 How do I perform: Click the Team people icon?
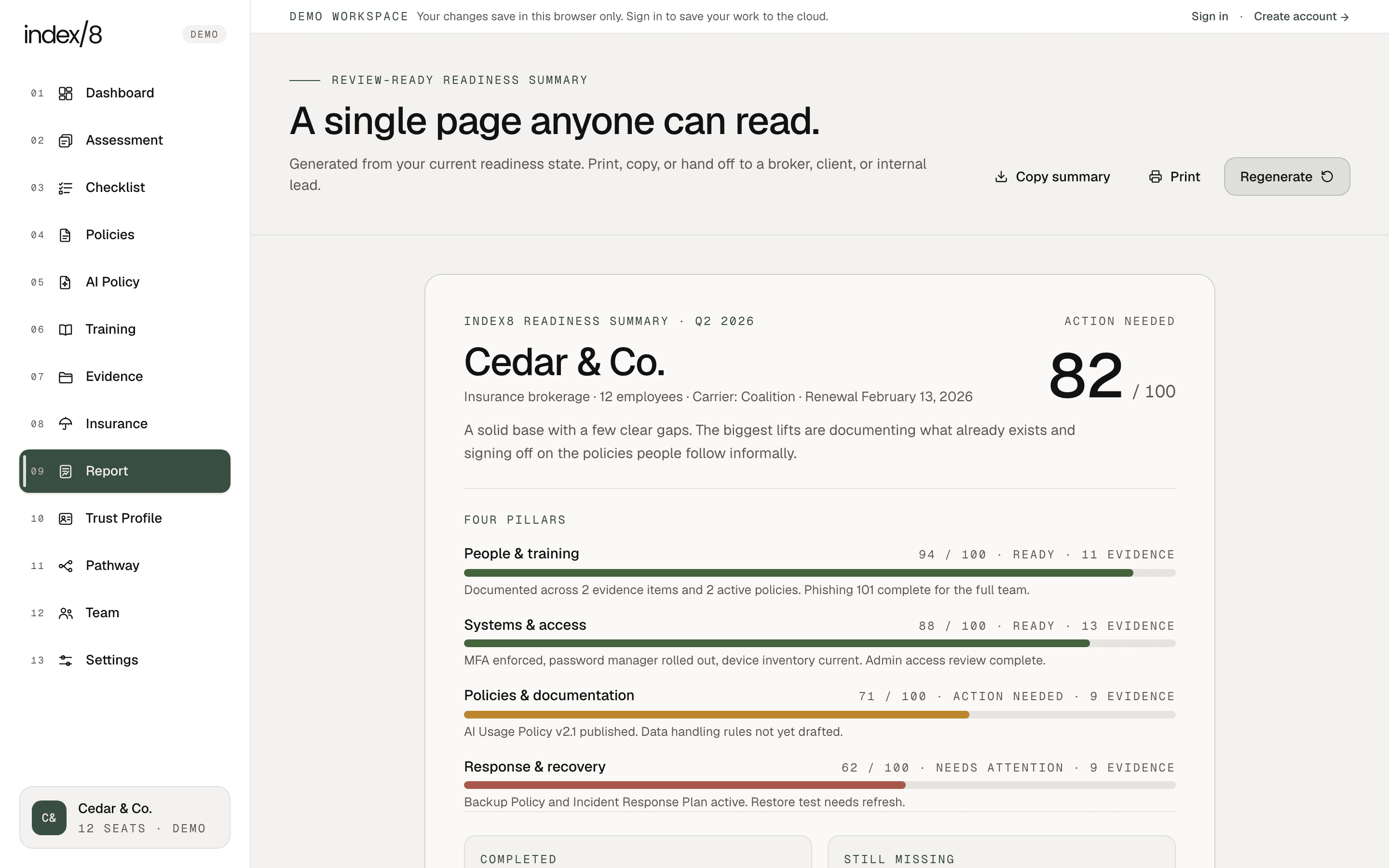pos(66,613)
